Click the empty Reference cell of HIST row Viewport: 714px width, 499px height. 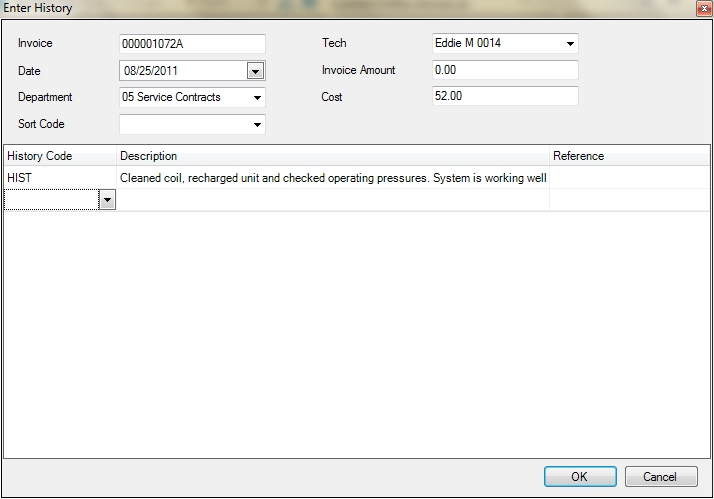tap(630, 178)
